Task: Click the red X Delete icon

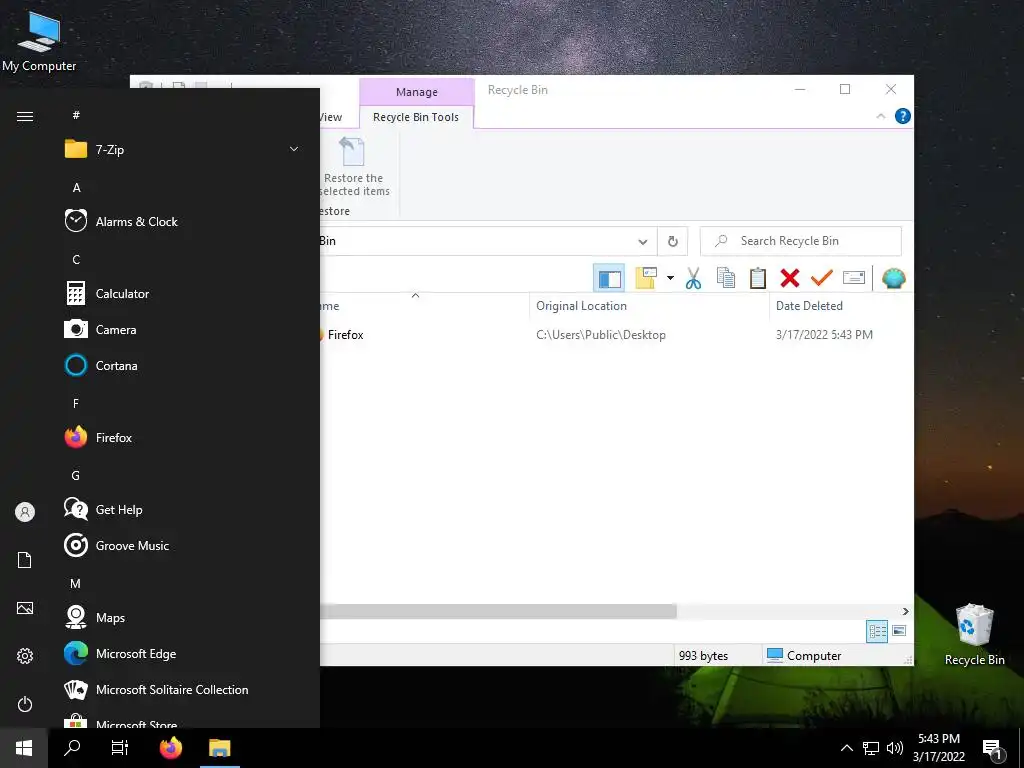Action: 790,278
